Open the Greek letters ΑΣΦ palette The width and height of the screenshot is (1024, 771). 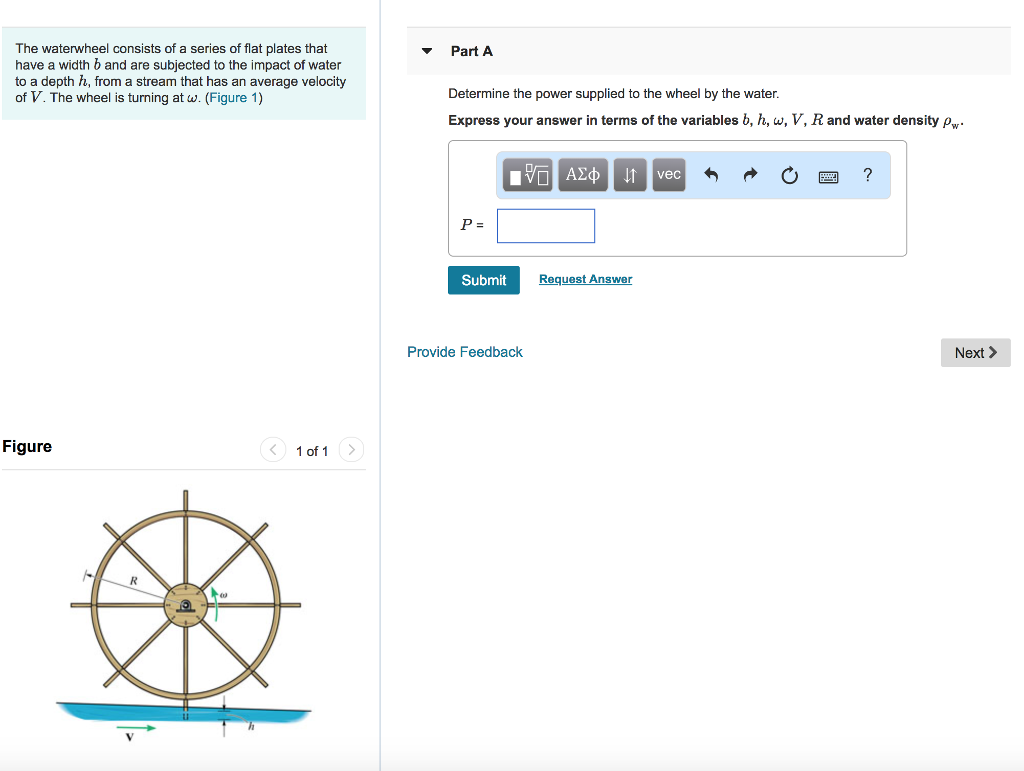click(x=582, y=174)
